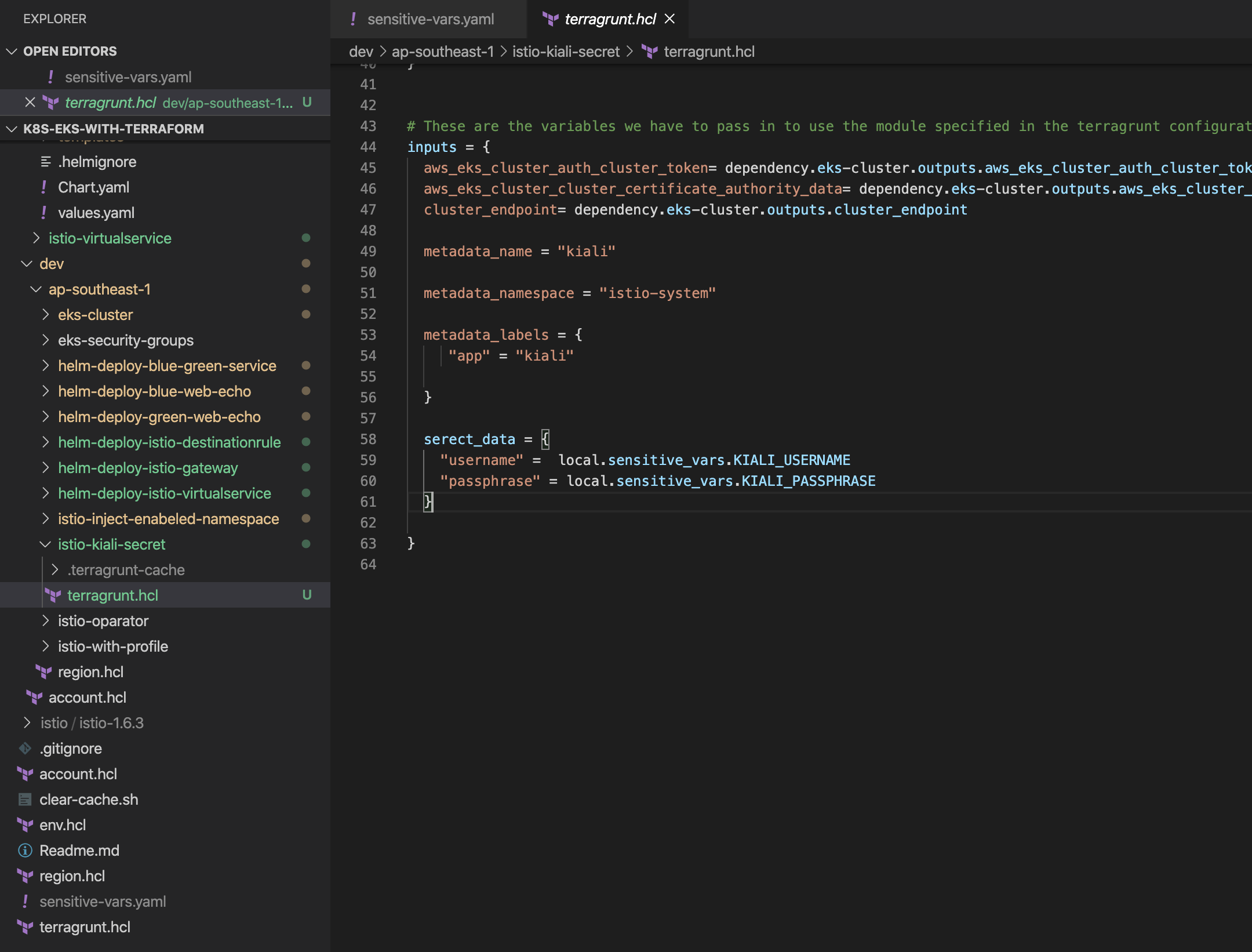Open the .helmignore file
Image resolution: width=1252 pixels, height=952 pixels.
point(97,162)
